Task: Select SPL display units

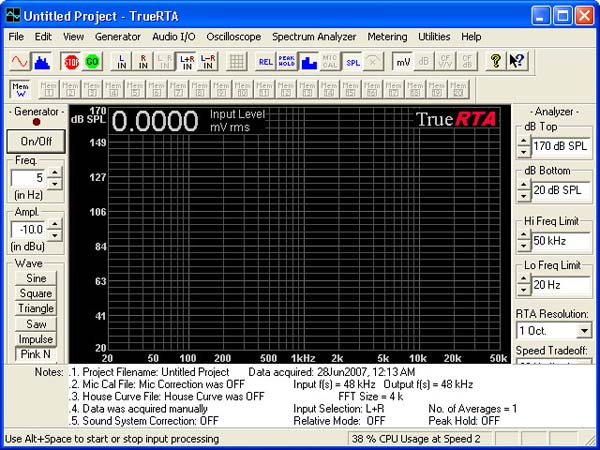Action: click(352, 61)
